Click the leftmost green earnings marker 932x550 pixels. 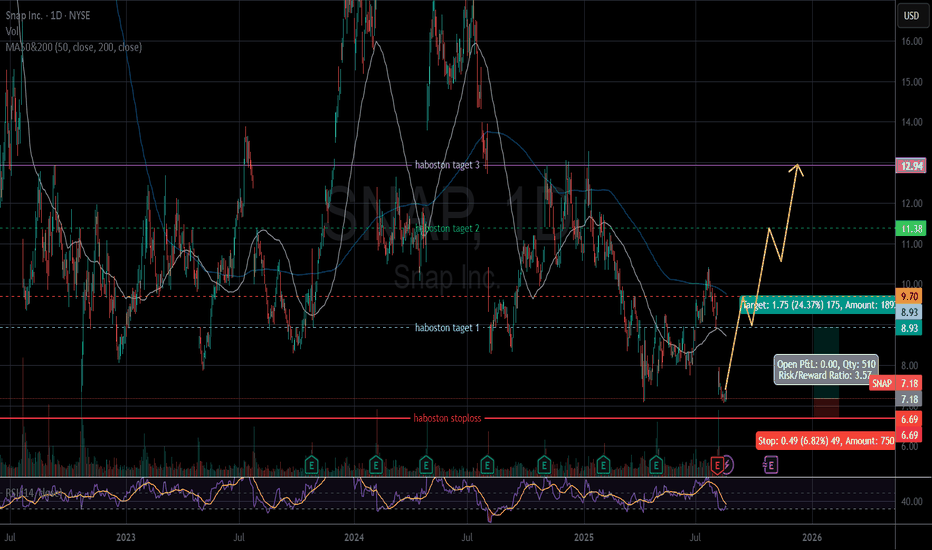(311, 465)
